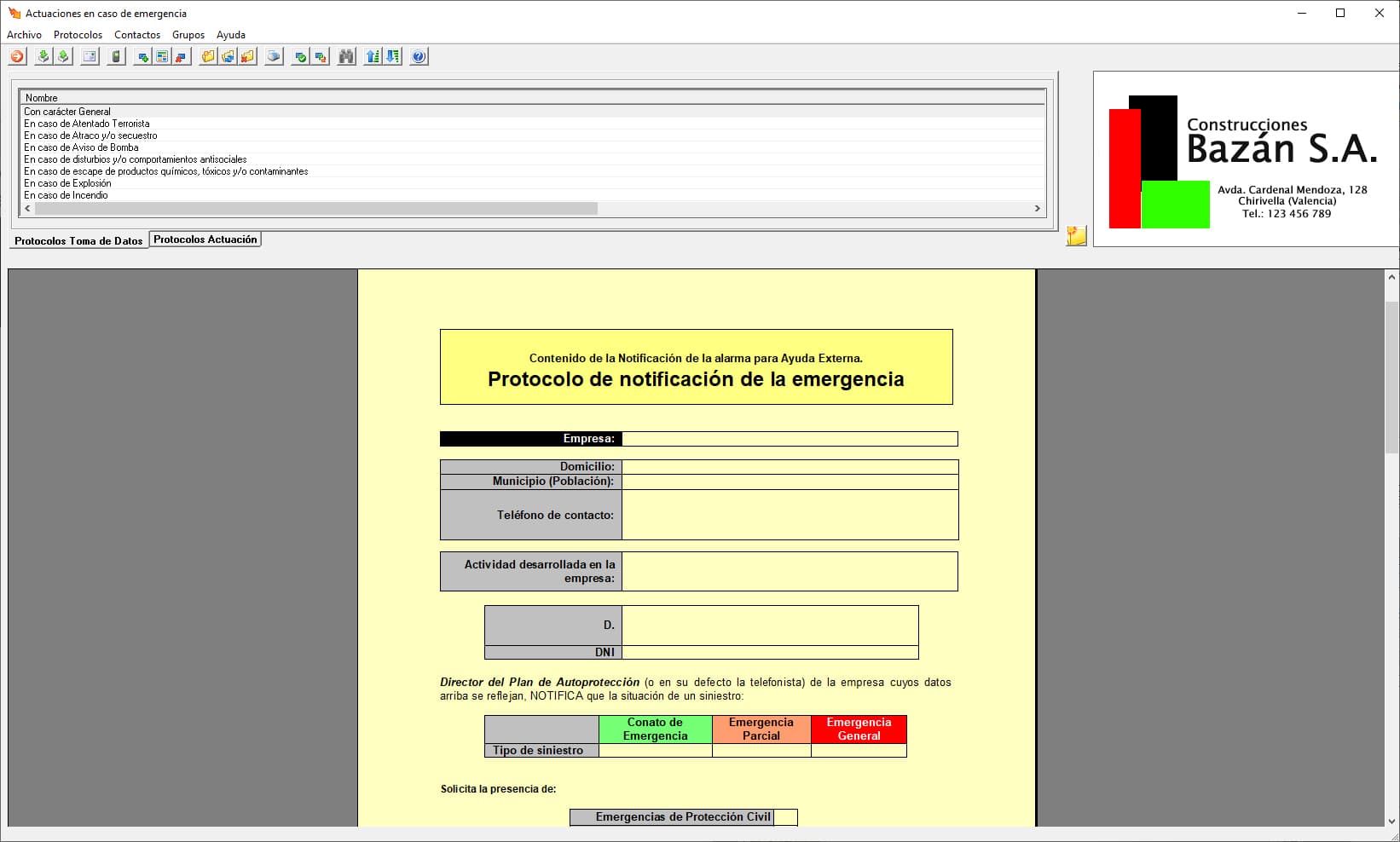
Task: Click list horizontal scrollbar left arrow
Action: (27, 208)
